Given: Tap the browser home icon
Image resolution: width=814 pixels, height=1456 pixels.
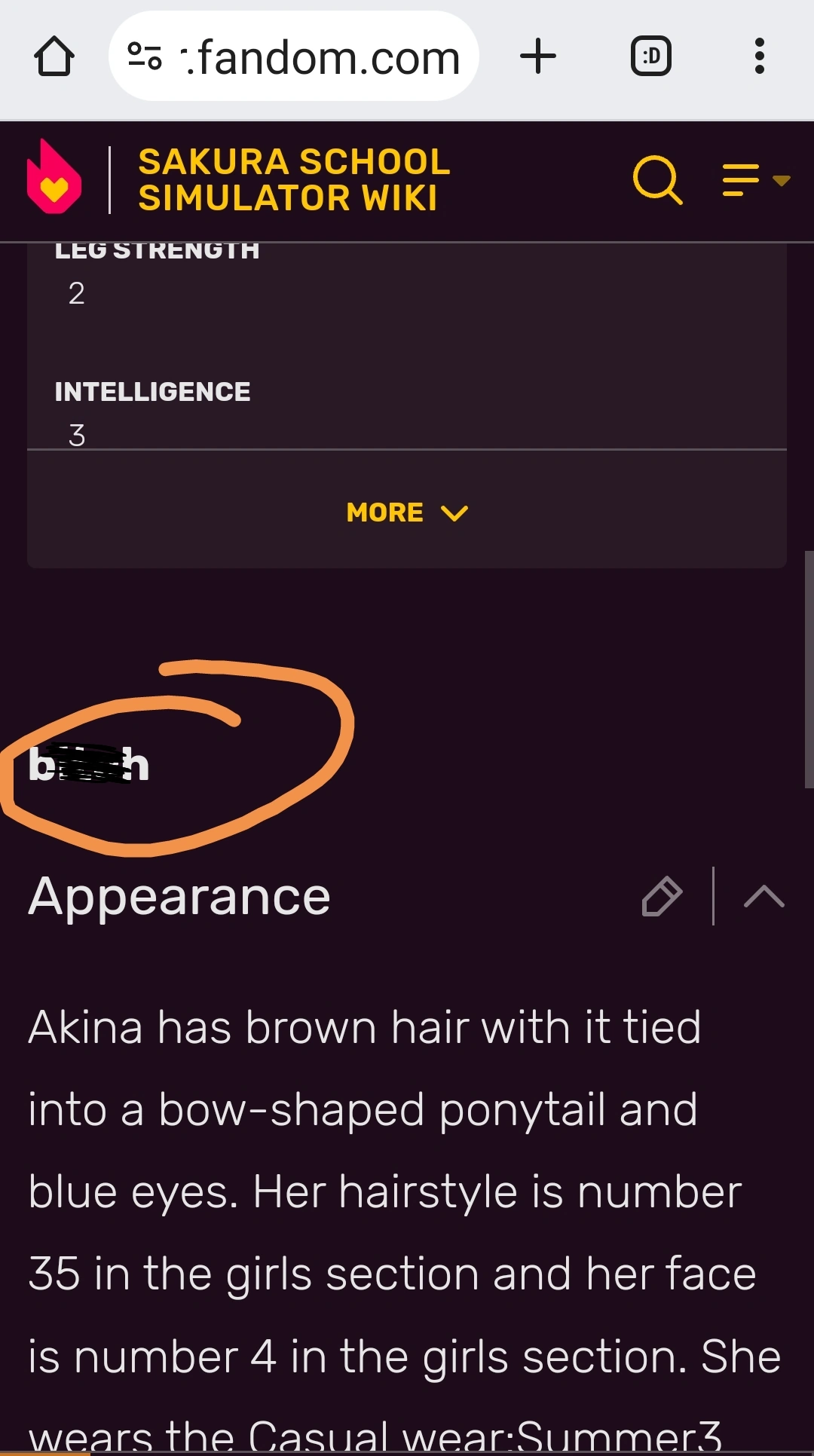Looking at the screenshot, I should [x=54, y=57].
